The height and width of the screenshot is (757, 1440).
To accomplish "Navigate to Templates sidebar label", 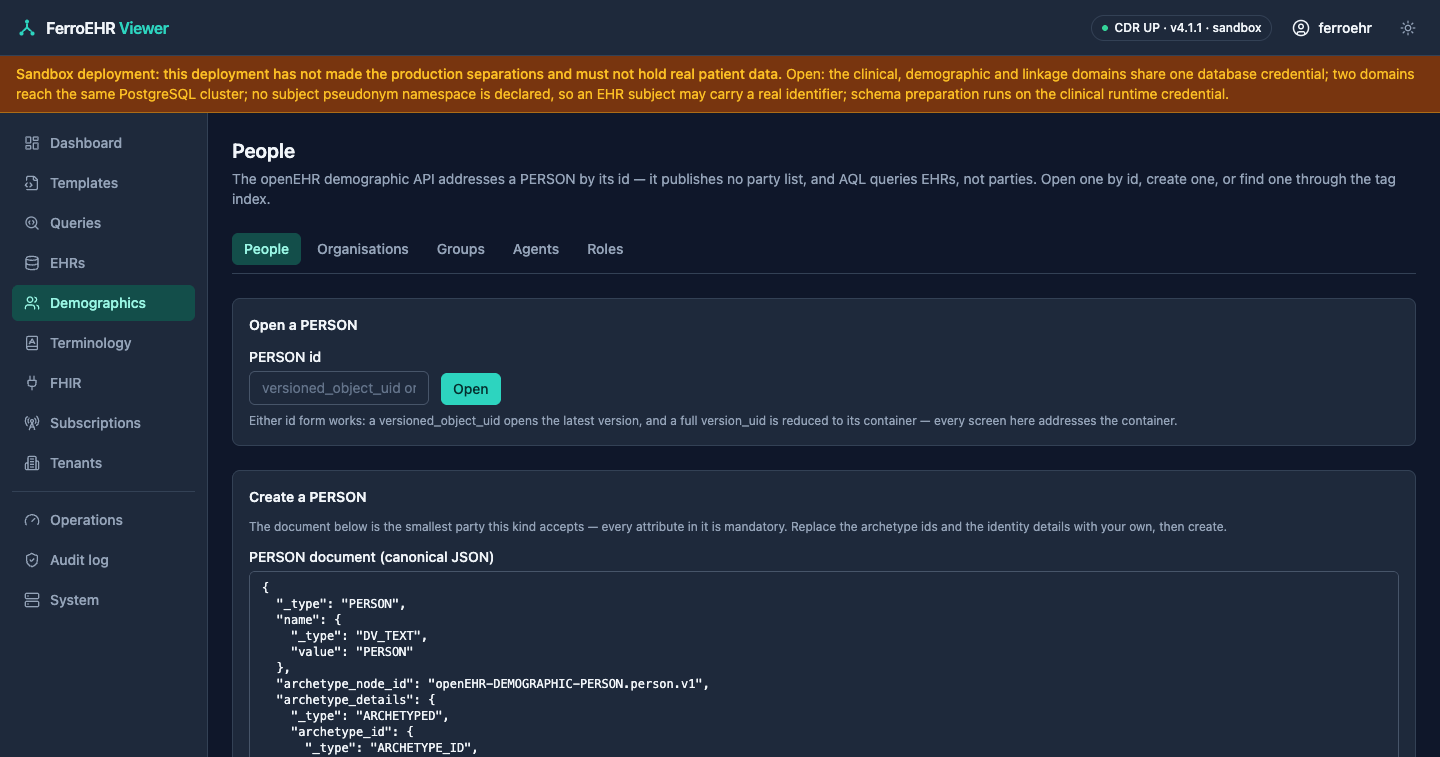I will (x=84, y=183).
